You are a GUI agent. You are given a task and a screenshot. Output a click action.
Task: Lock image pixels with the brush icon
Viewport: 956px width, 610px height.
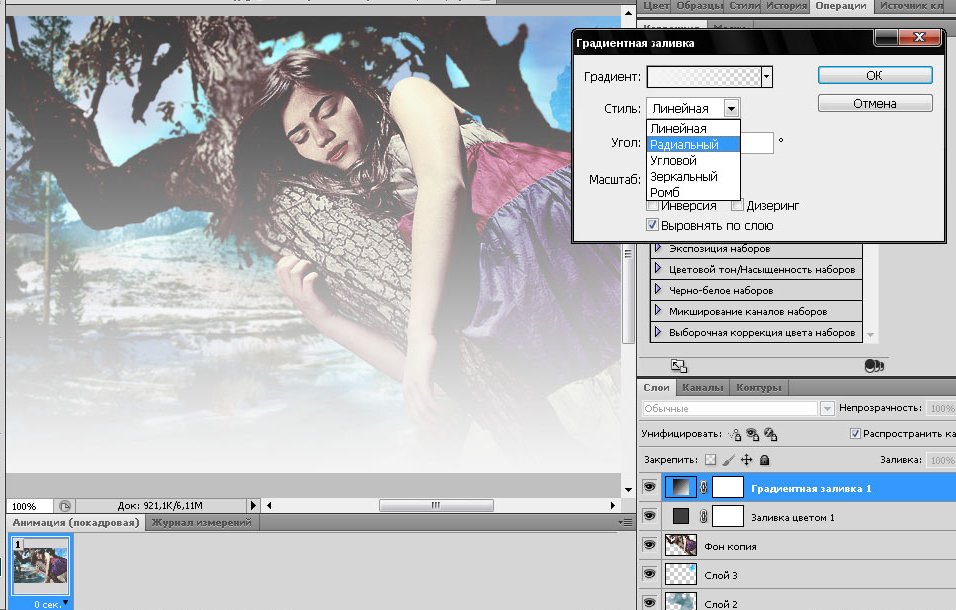click(729, 459)
